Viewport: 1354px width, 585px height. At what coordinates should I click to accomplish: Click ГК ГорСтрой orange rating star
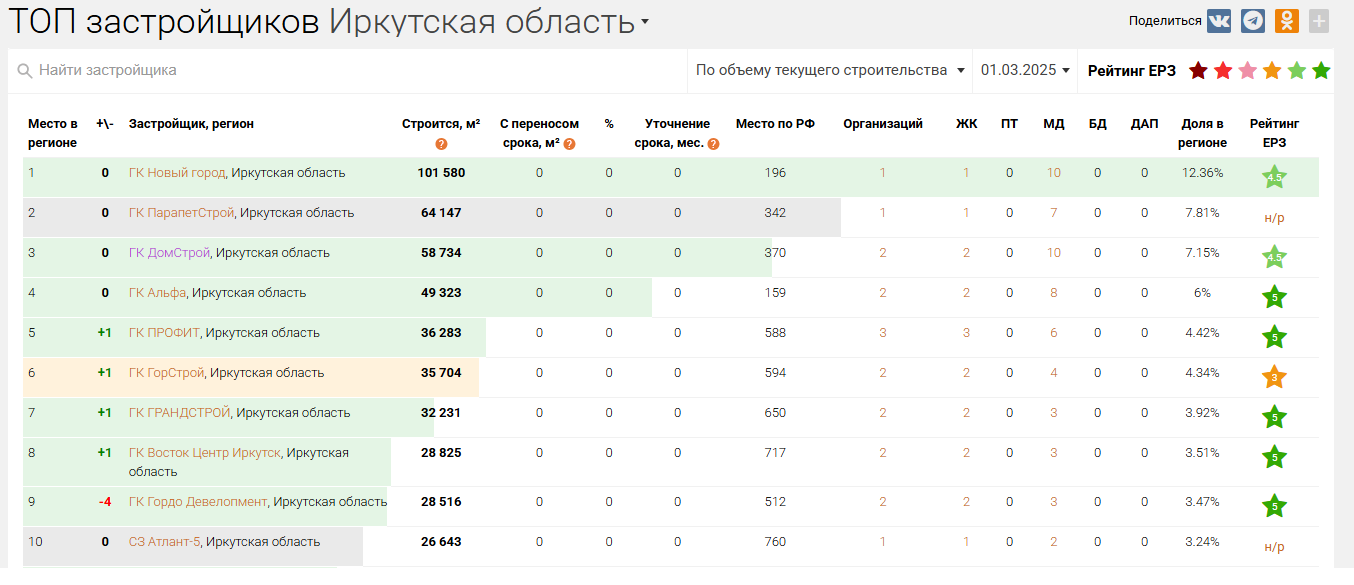point(1274,378)
